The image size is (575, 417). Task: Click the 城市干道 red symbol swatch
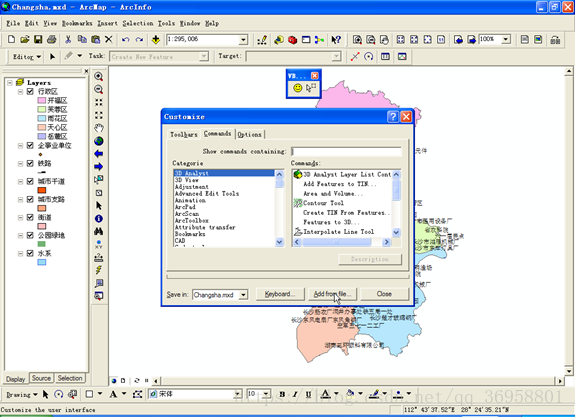42,190
